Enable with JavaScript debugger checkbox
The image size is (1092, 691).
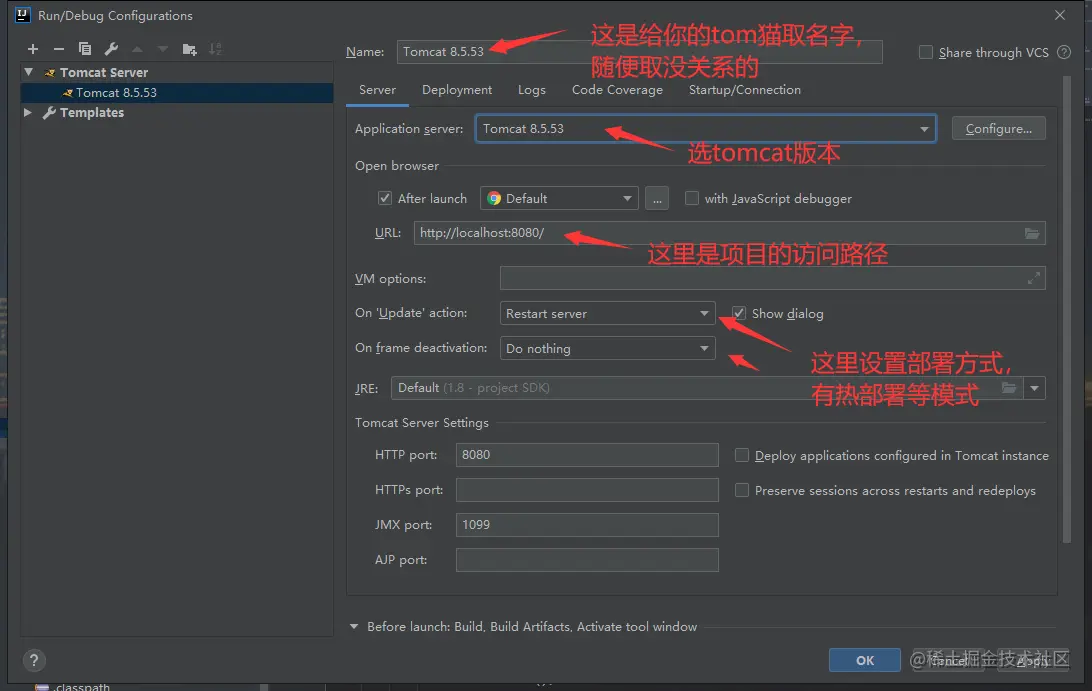[692, 199]
